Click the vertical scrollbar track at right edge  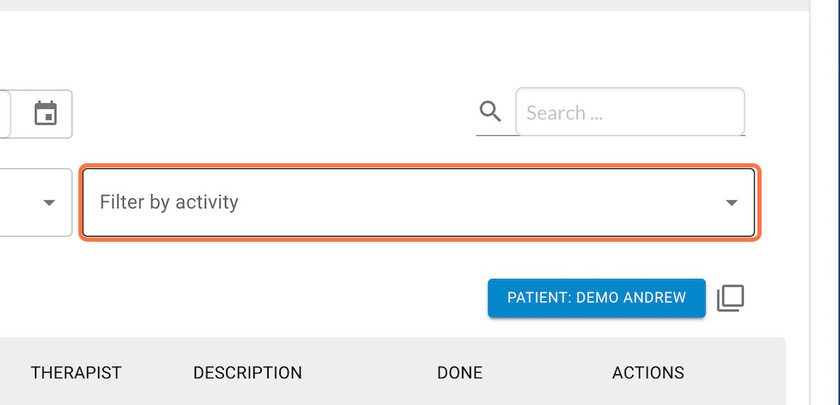[x=825, y=202]
